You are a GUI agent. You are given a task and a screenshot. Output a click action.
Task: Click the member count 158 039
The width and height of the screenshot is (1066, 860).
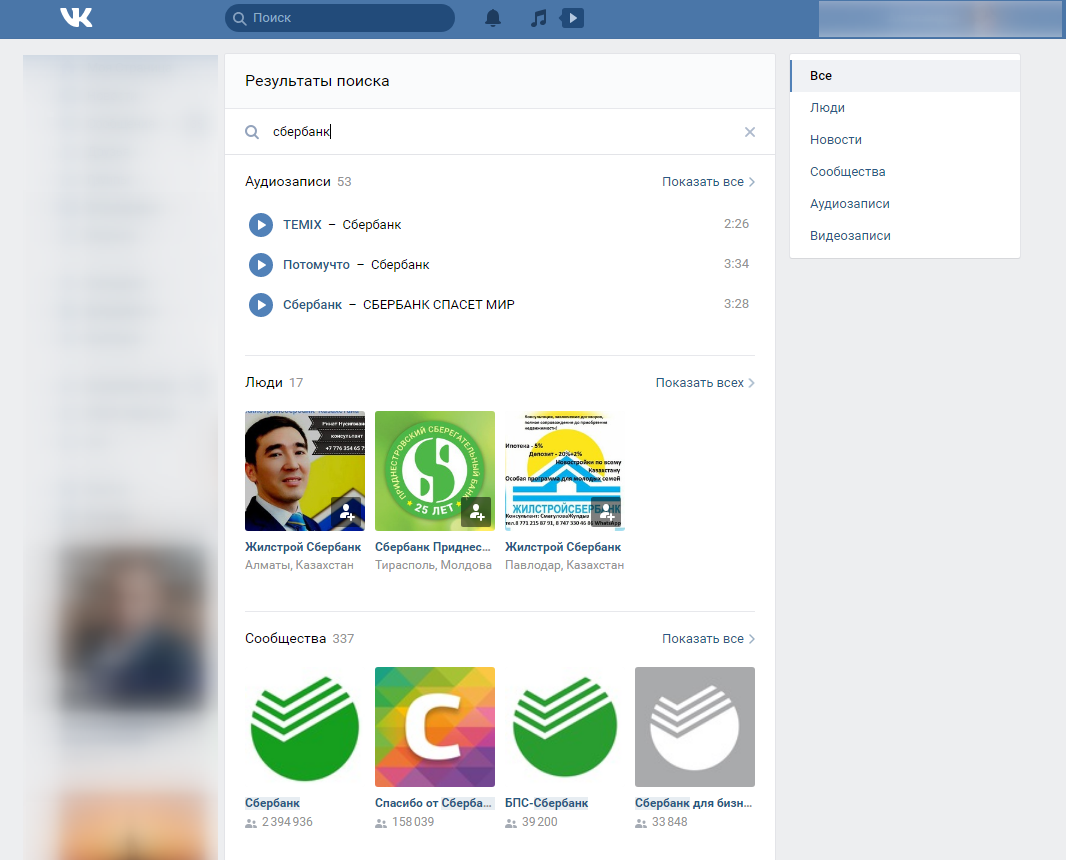click(413, 822)
